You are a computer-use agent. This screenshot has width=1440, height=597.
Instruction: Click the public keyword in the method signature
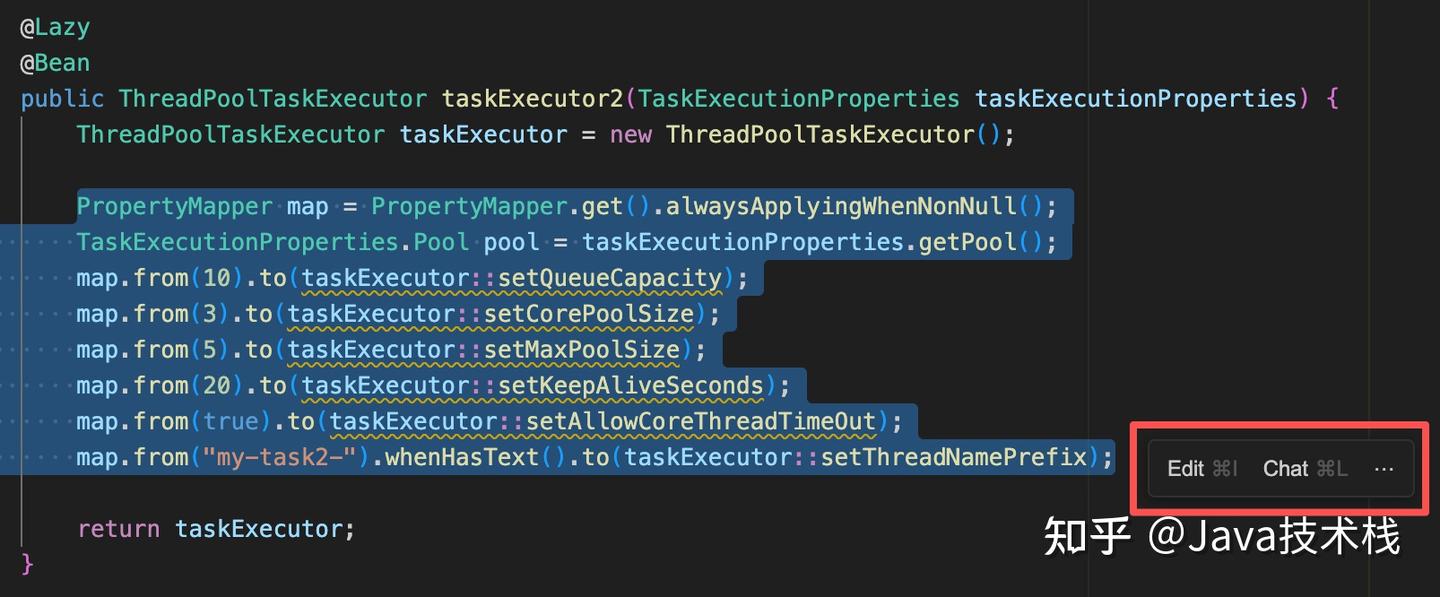[x=62, y=99]
